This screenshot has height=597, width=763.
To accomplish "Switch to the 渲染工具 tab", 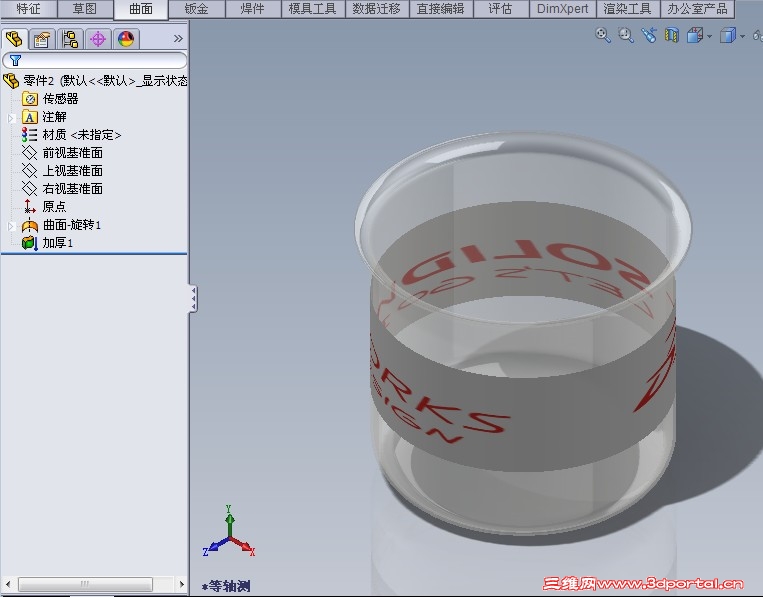I will (x=628, y=9).
